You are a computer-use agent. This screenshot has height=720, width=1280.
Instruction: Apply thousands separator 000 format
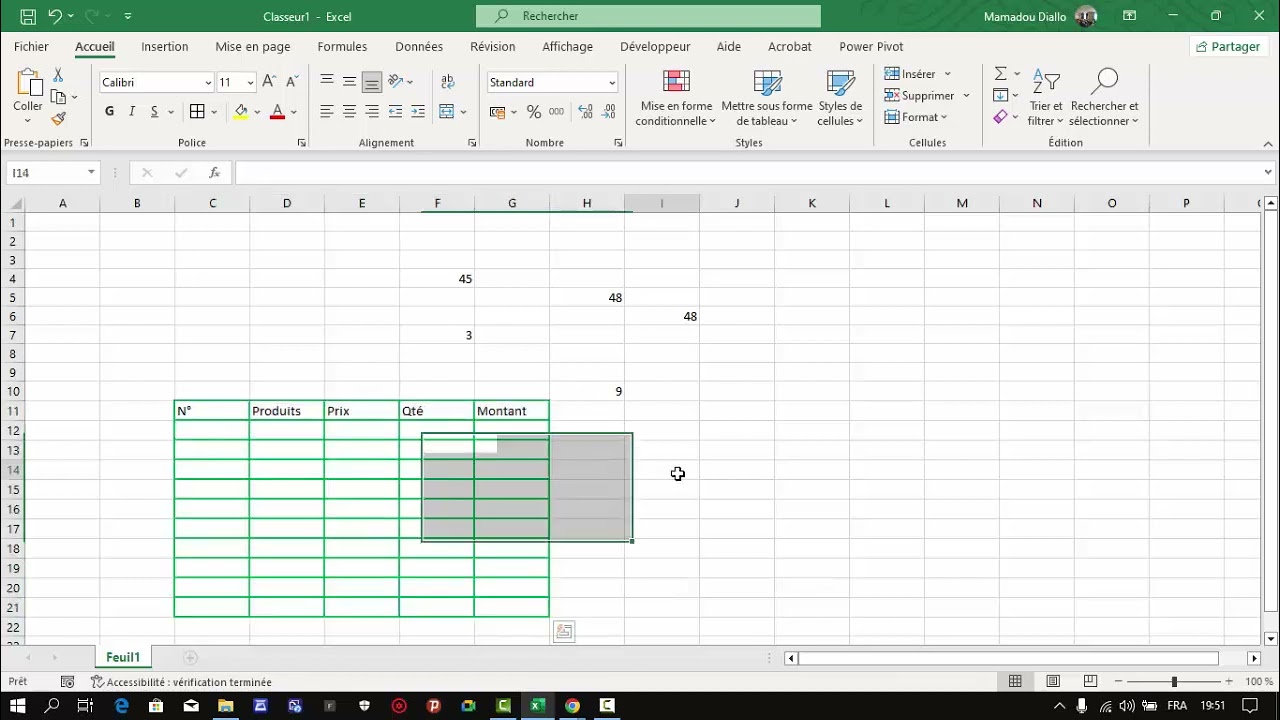[x=557, y=112]
